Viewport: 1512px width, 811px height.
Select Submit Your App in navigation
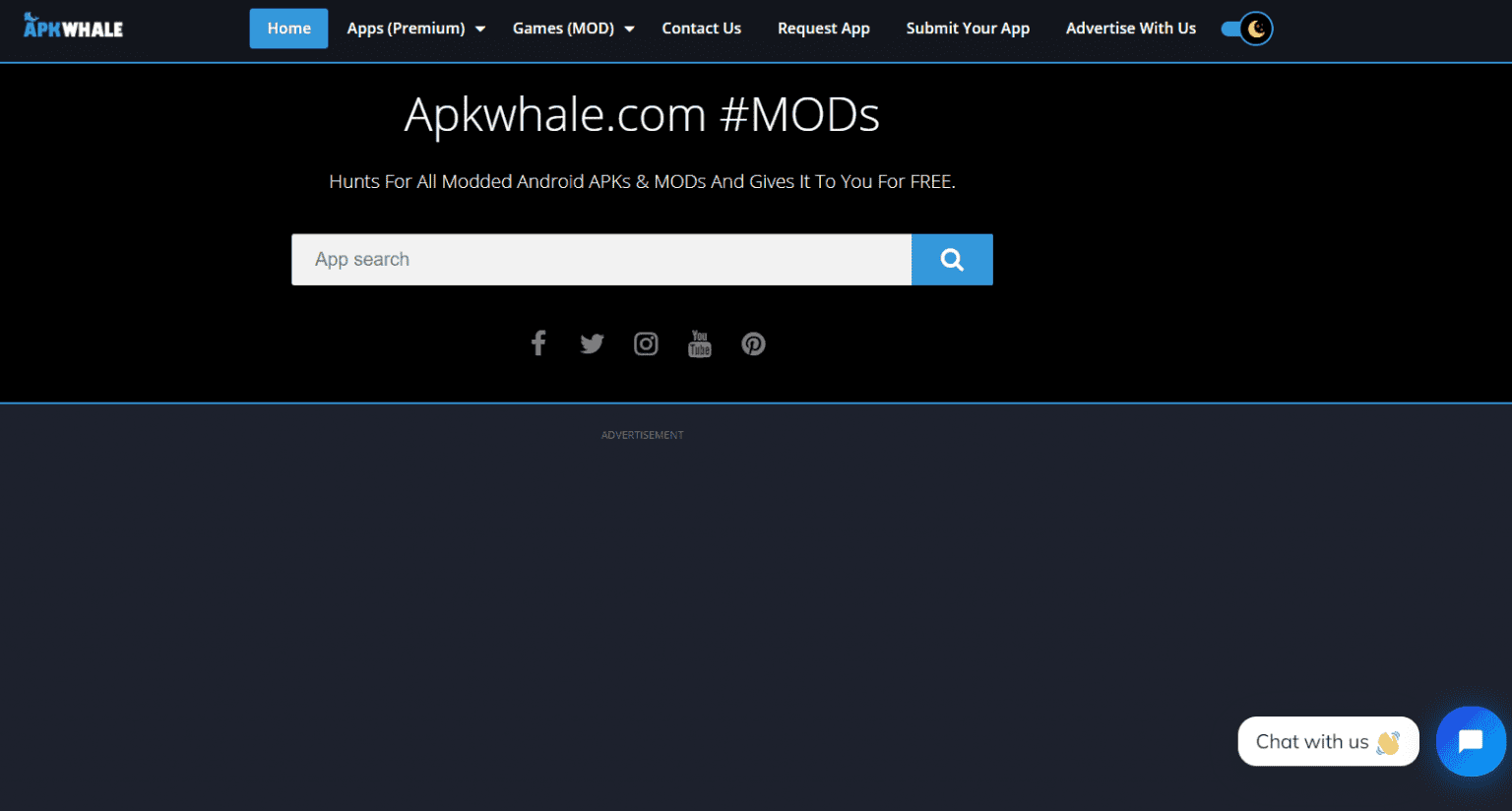968,29
